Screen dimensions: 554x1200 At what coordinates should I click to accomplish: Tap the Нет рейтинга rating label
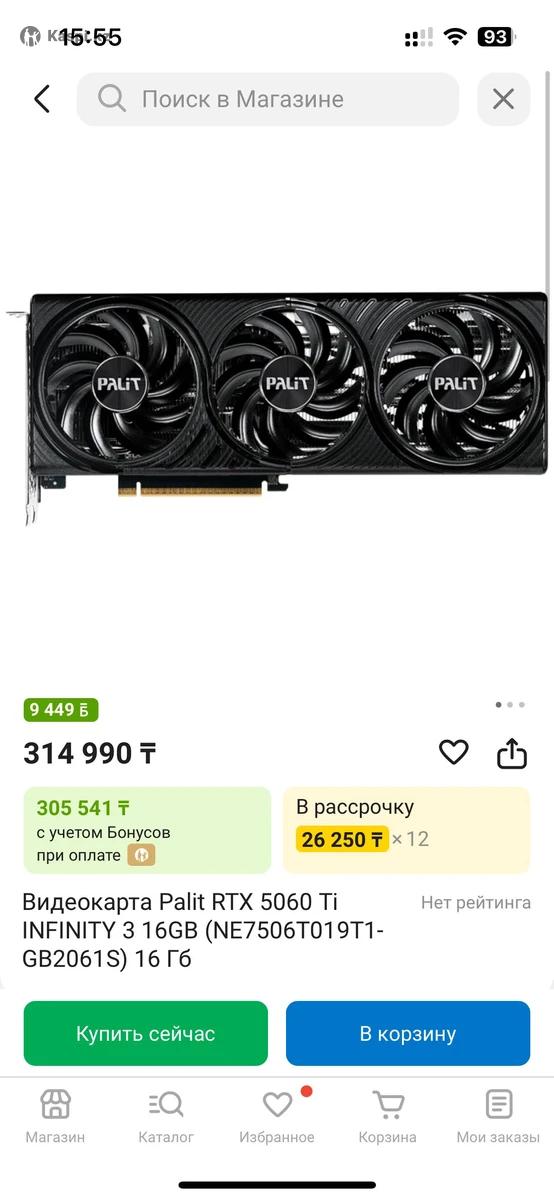[476, 902]
